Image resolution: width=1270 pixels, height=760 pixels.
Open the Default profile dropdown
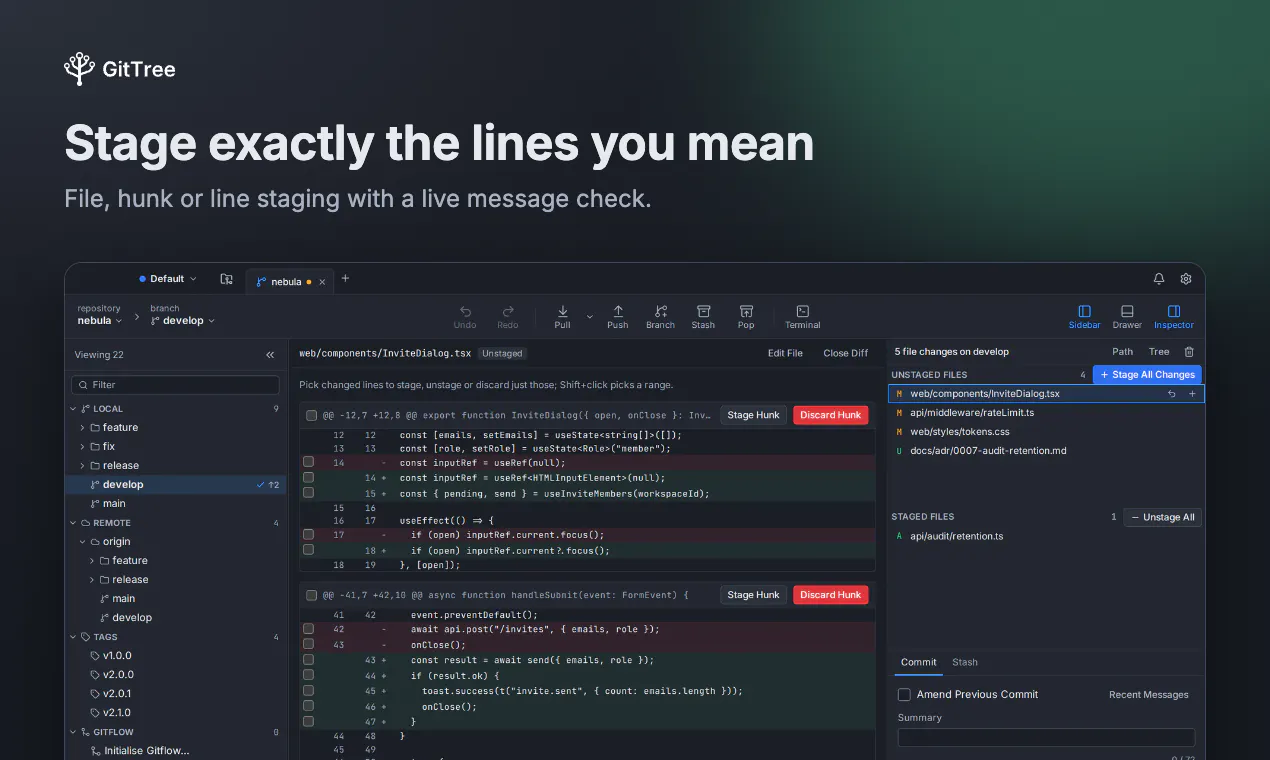click(x=168, y=279)
